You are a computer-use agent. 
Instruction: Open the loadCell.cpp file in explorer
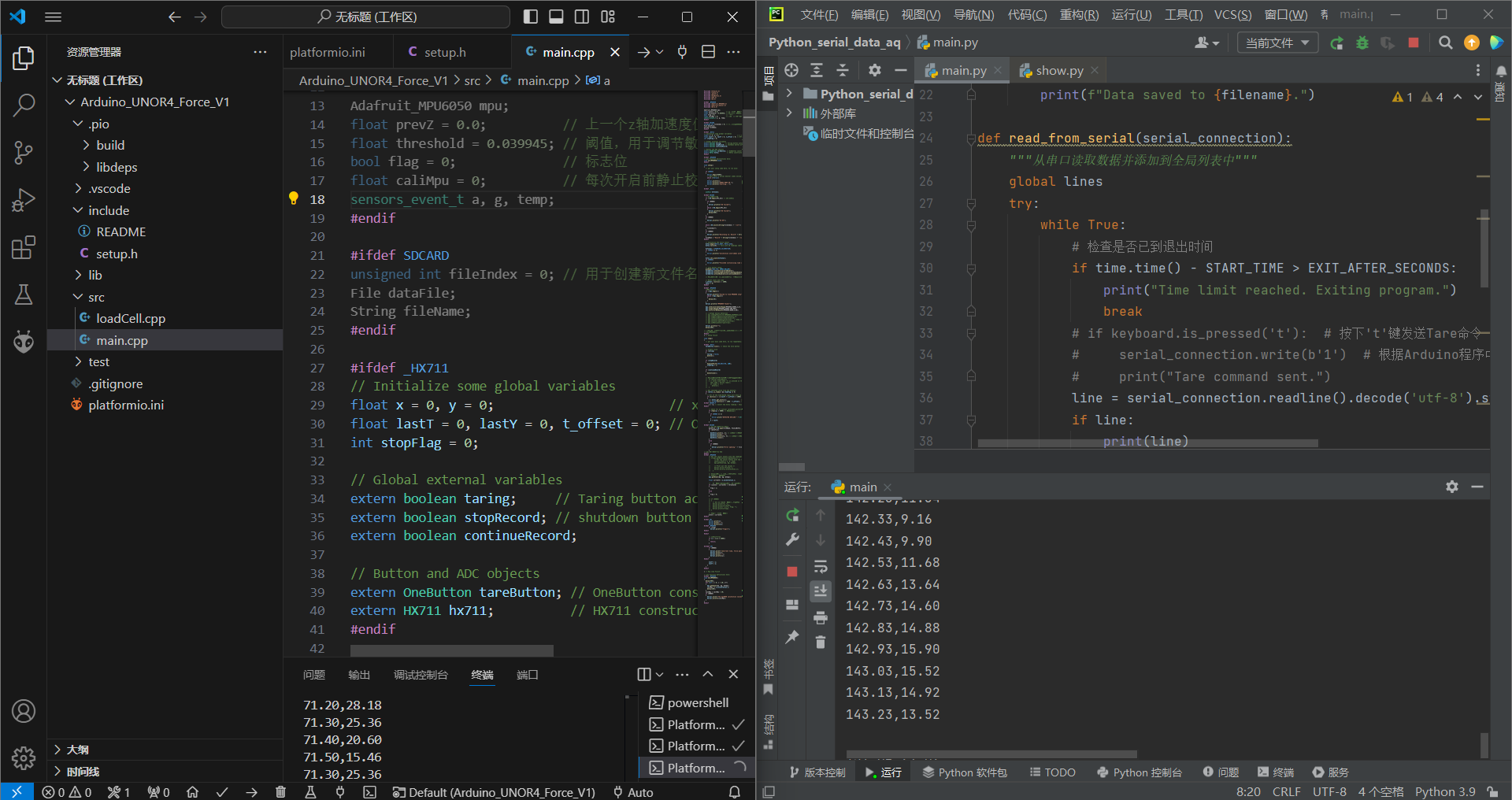click(131, 318)
